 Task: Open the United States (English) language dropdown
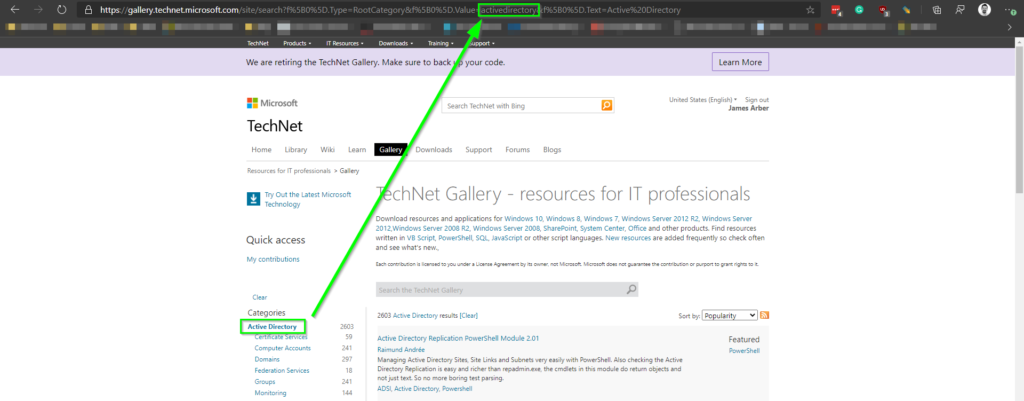[703, 100]
